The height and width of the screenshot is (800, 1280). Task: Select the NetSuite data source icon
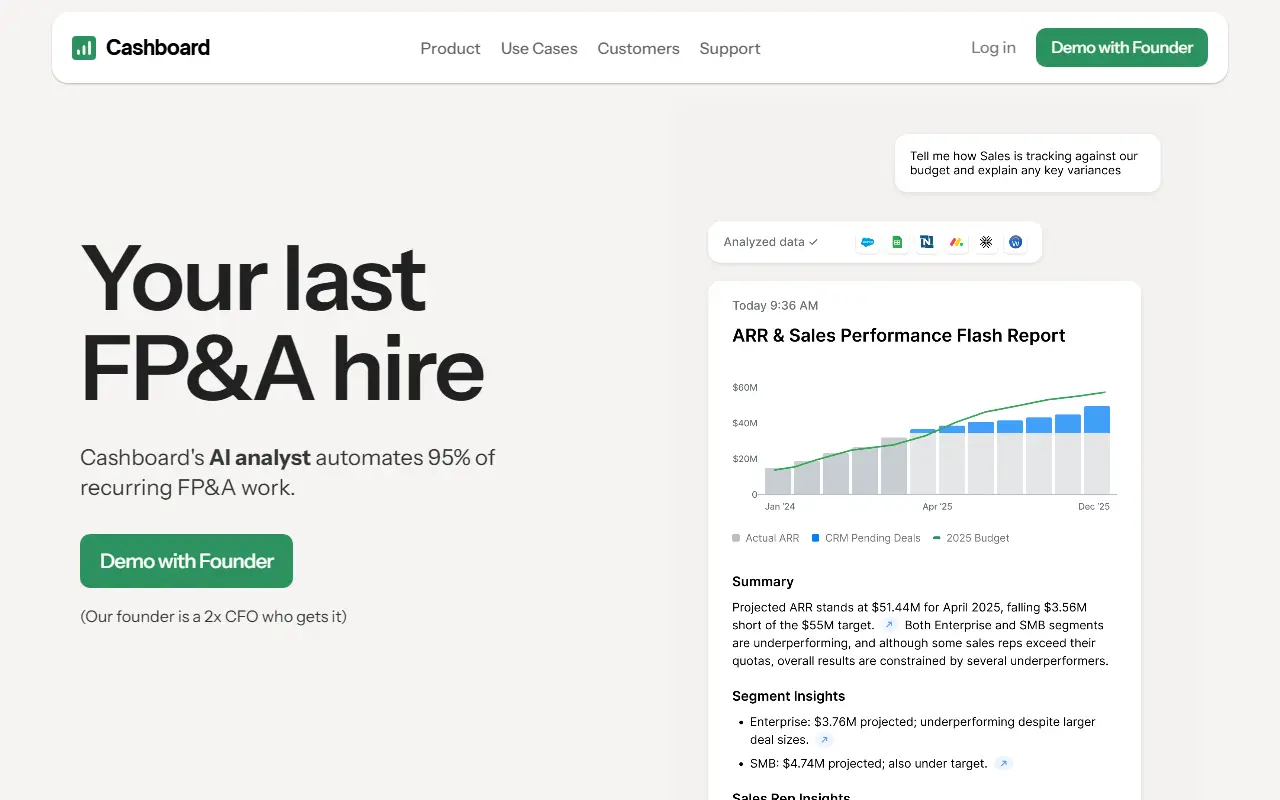tap(927, 242)
